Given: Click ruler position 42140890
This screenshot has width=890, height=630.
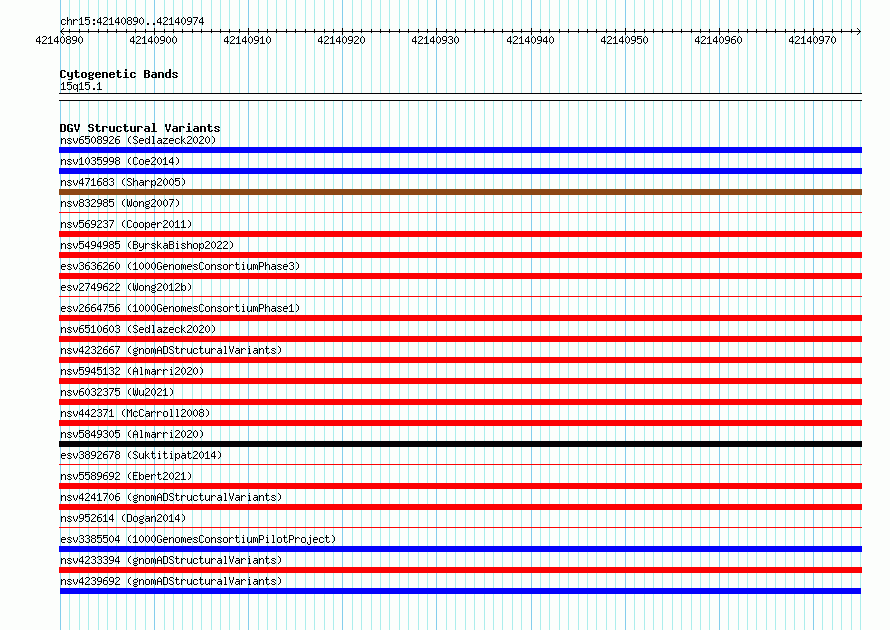Looking at the screenshot, I should [x=59, y=40].
